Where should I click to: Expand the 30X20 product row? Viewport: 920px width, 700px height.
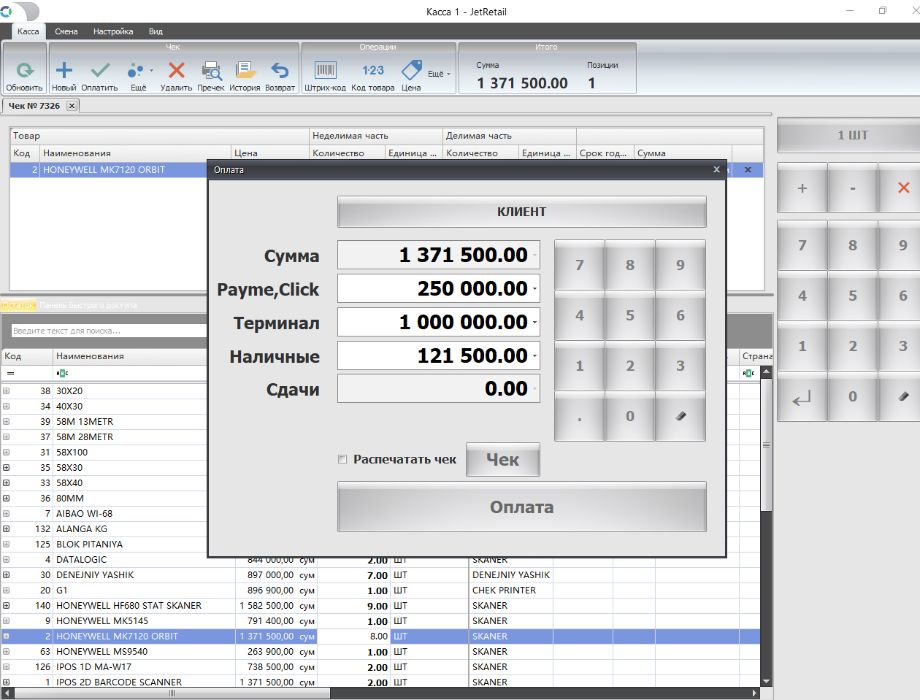(x=6, y=391)
